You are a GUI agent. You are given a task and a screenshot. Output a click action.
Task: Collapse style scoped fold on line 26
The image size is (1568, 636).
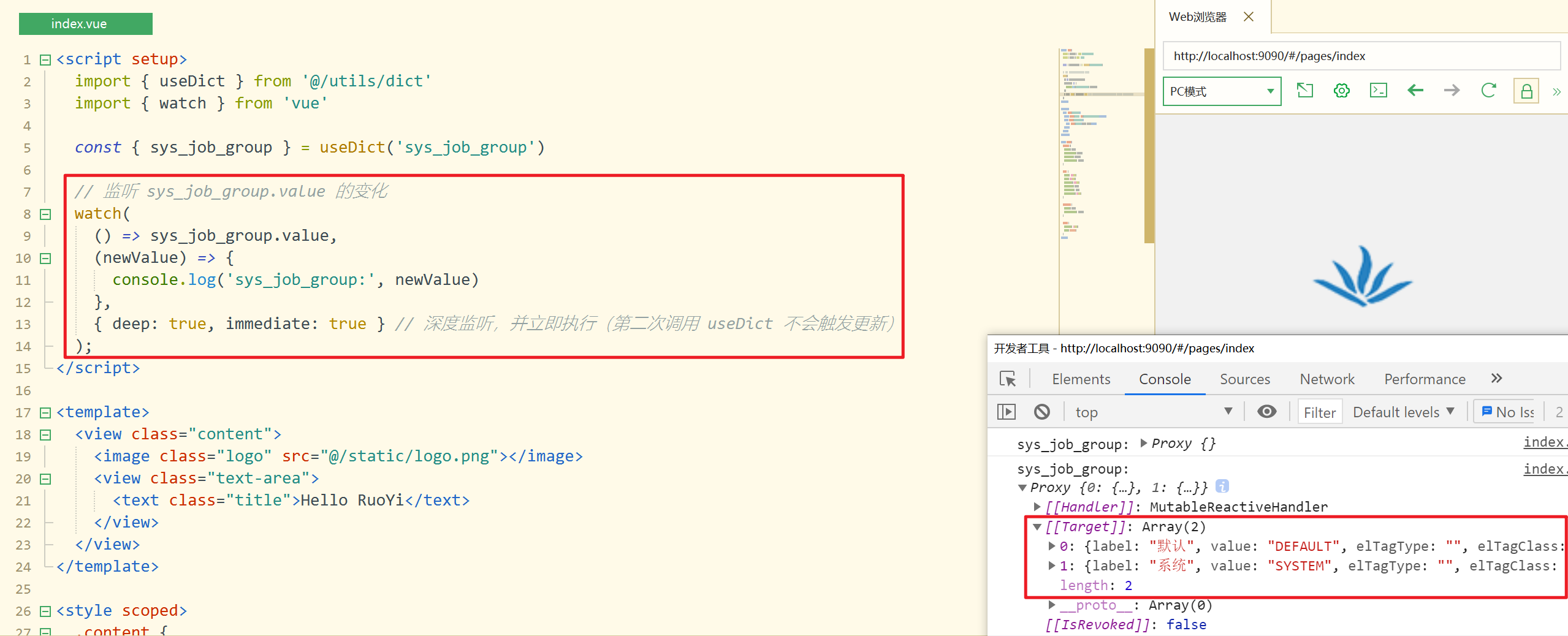coord(45,611)
